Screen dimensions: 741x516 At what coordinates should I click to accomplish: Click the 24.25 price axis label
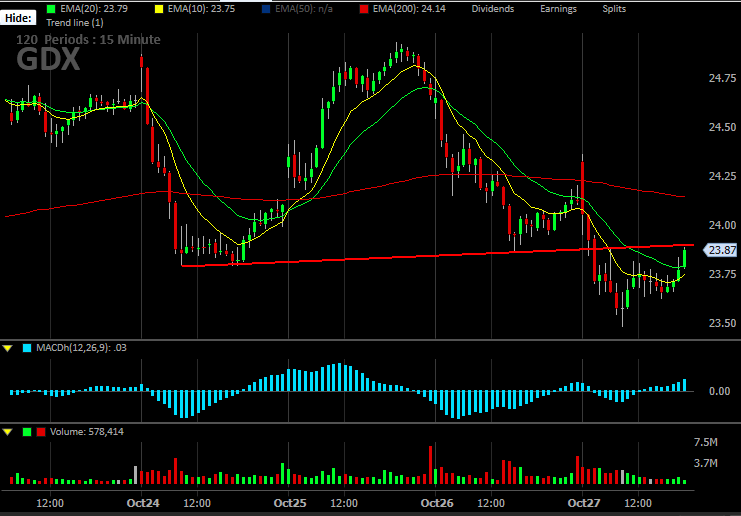coord(723,176)
